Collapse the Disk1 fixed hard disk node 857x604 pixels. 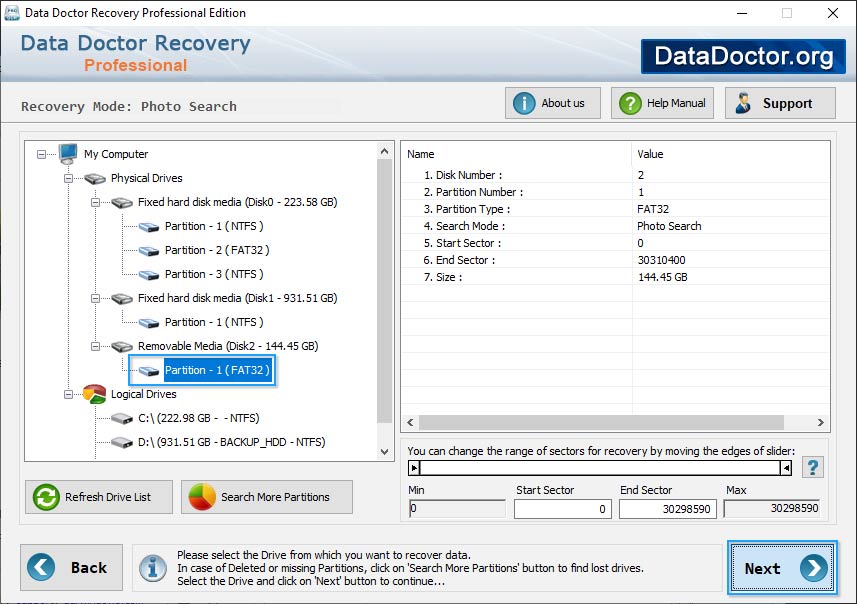95,298
